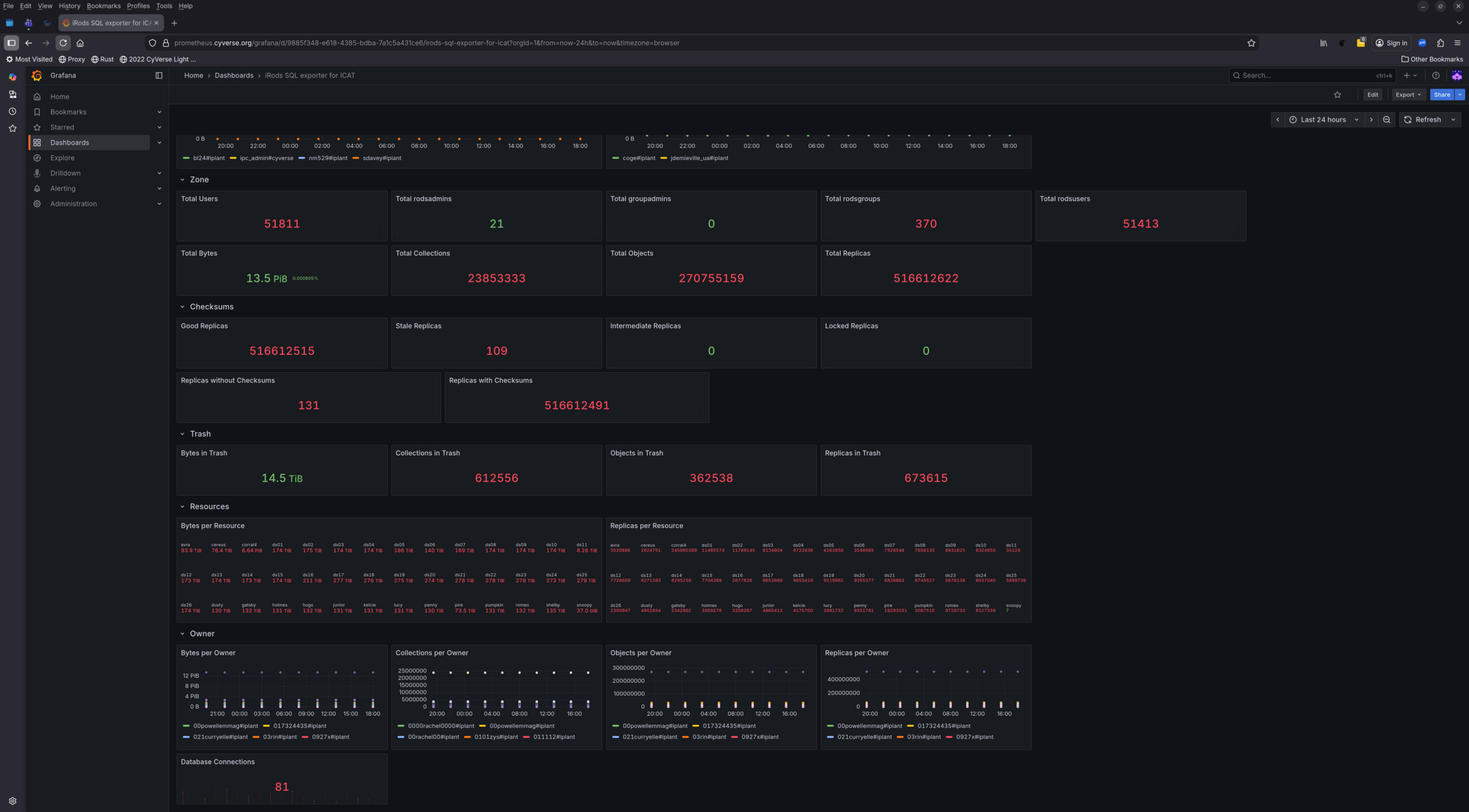Bookmark page with the URL bar star
1469x812 pixels.
click(x=1251, y=43)
